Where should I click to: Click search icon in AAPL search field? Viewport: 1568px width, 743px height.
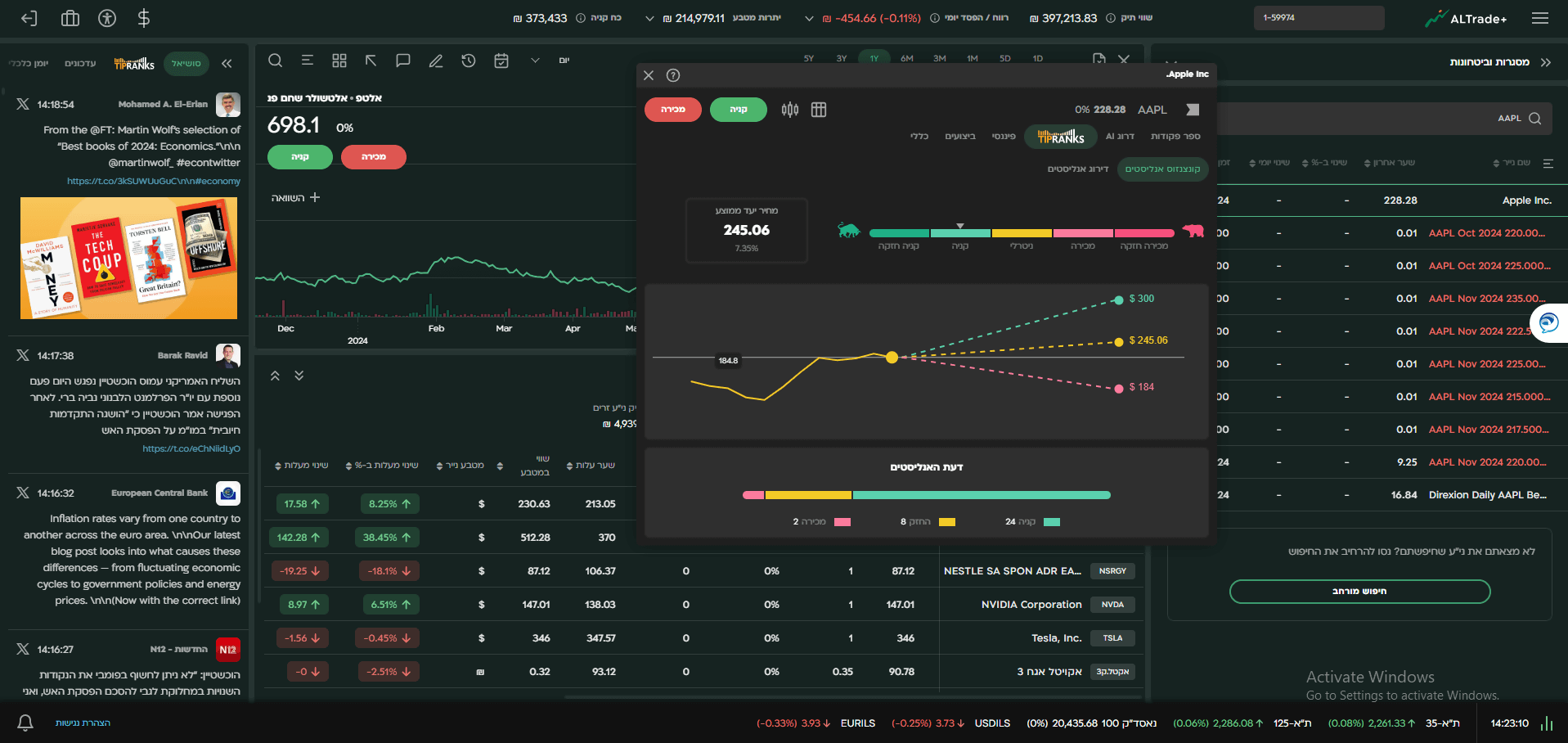pos(1535,119)
